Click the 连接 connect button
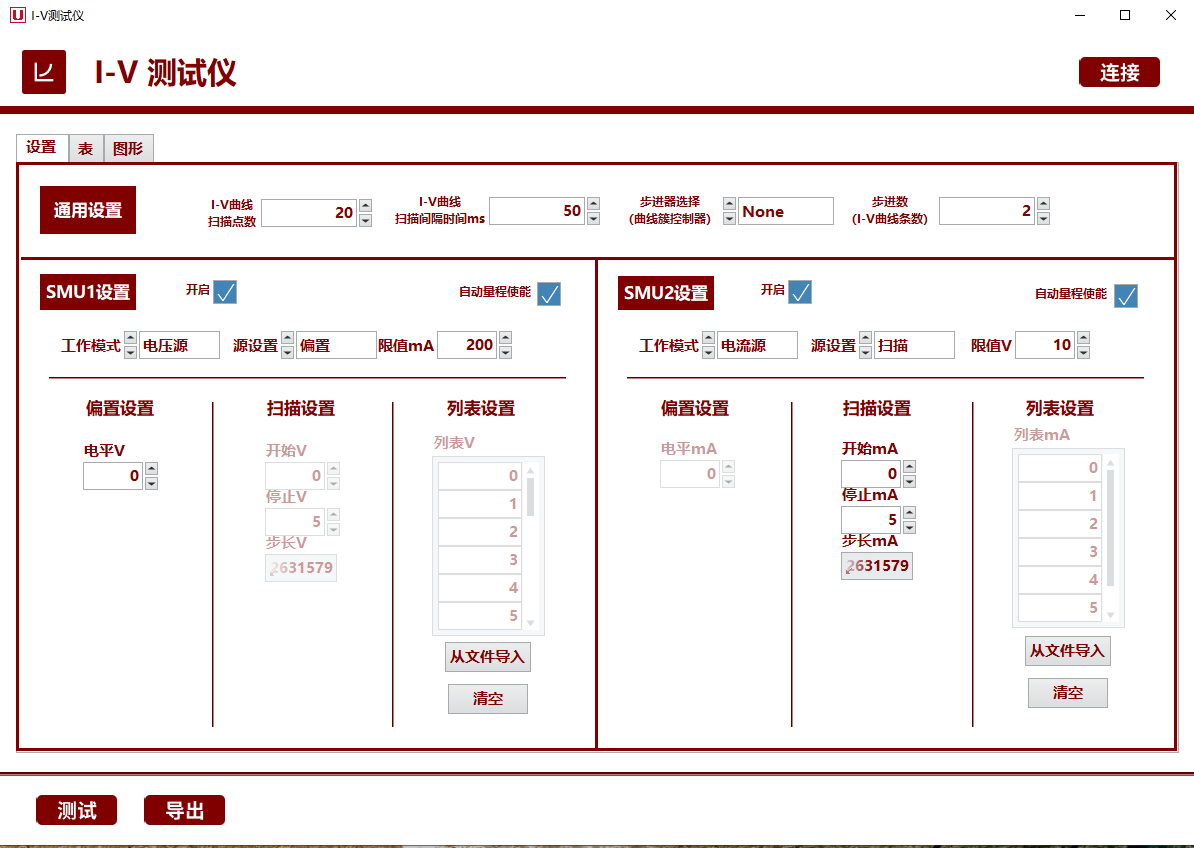This screenshot has width=1194, height=848. [1119, 72]
